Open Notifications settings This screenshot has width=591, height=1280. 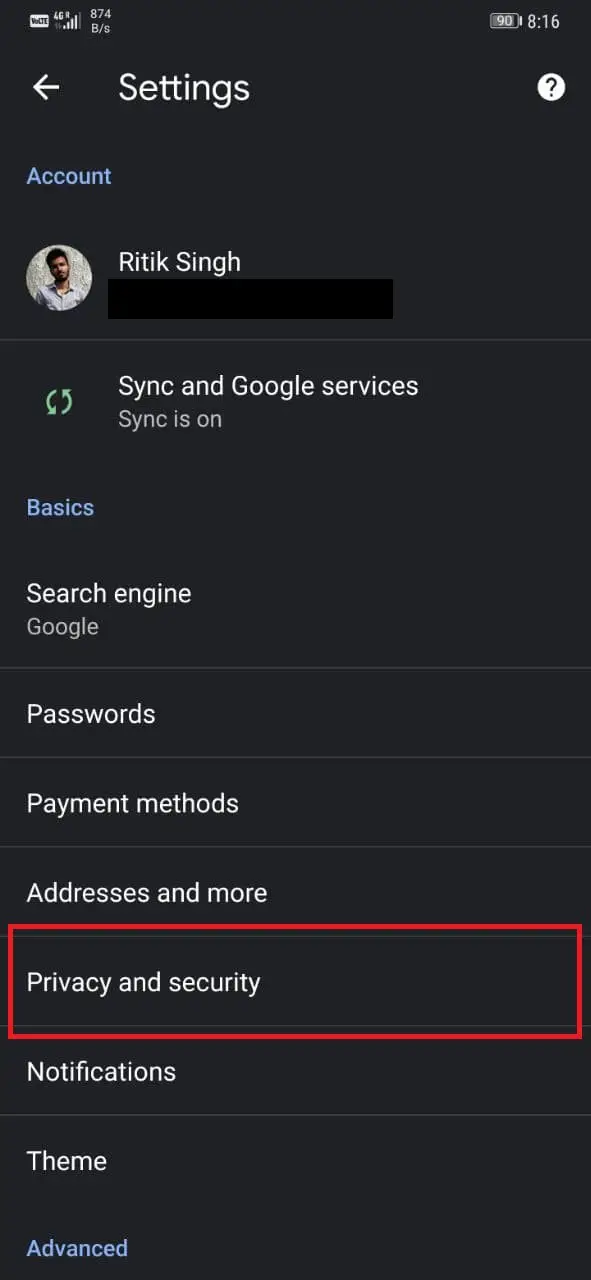(x=295, y=1071)
